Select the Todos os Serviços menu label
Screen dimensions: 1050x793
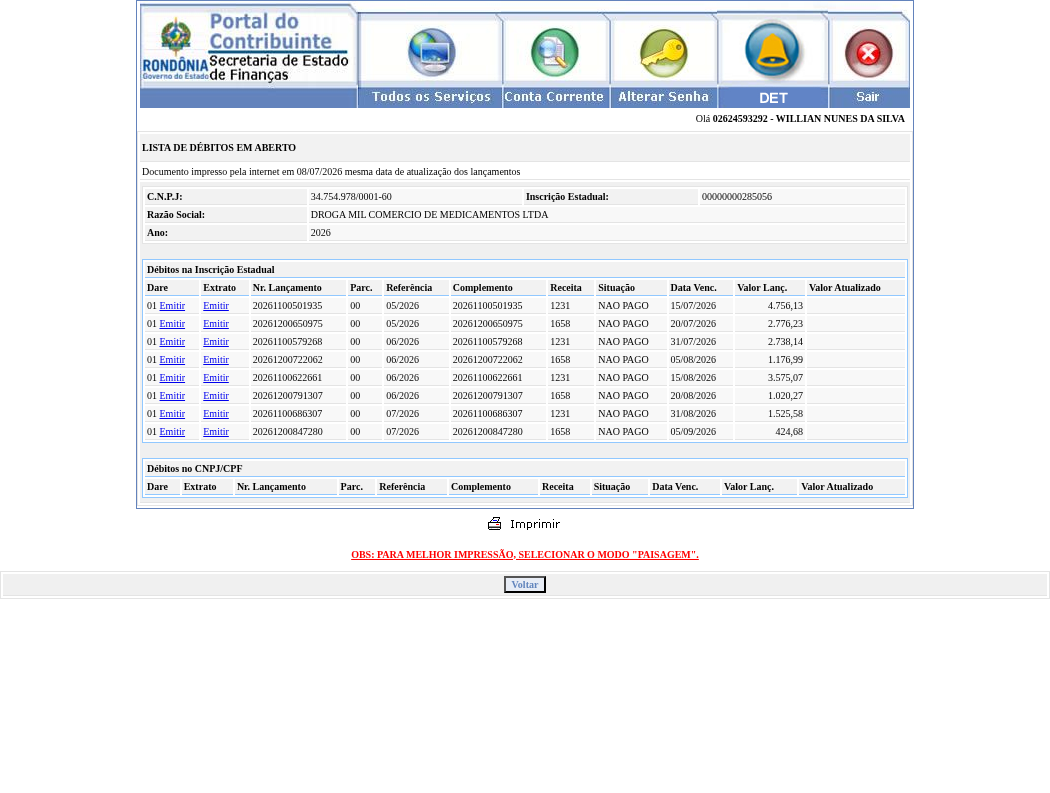(431, 97)
